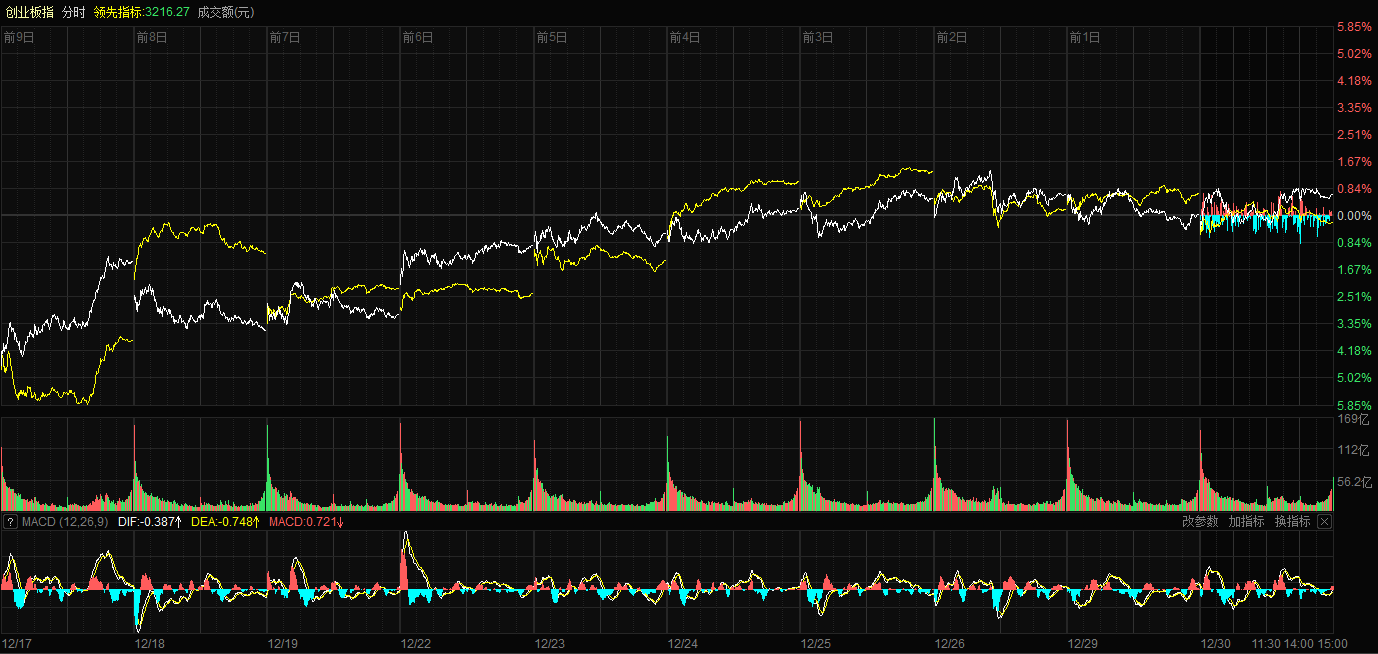This screenshot has width=1378, height=654.
Task: Select the 前5日 day column header
Action: pos(551,38)
